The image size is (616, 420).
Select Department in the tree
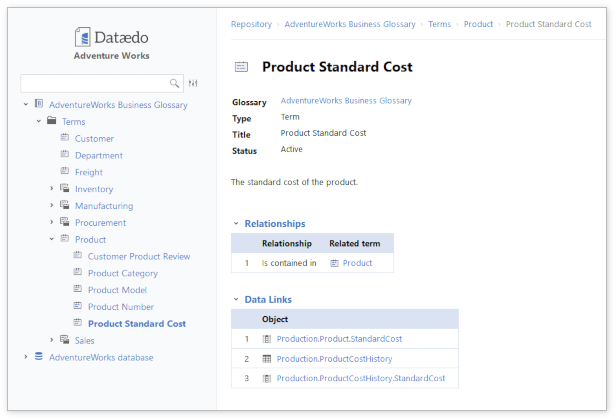click(x=99, y=156)
